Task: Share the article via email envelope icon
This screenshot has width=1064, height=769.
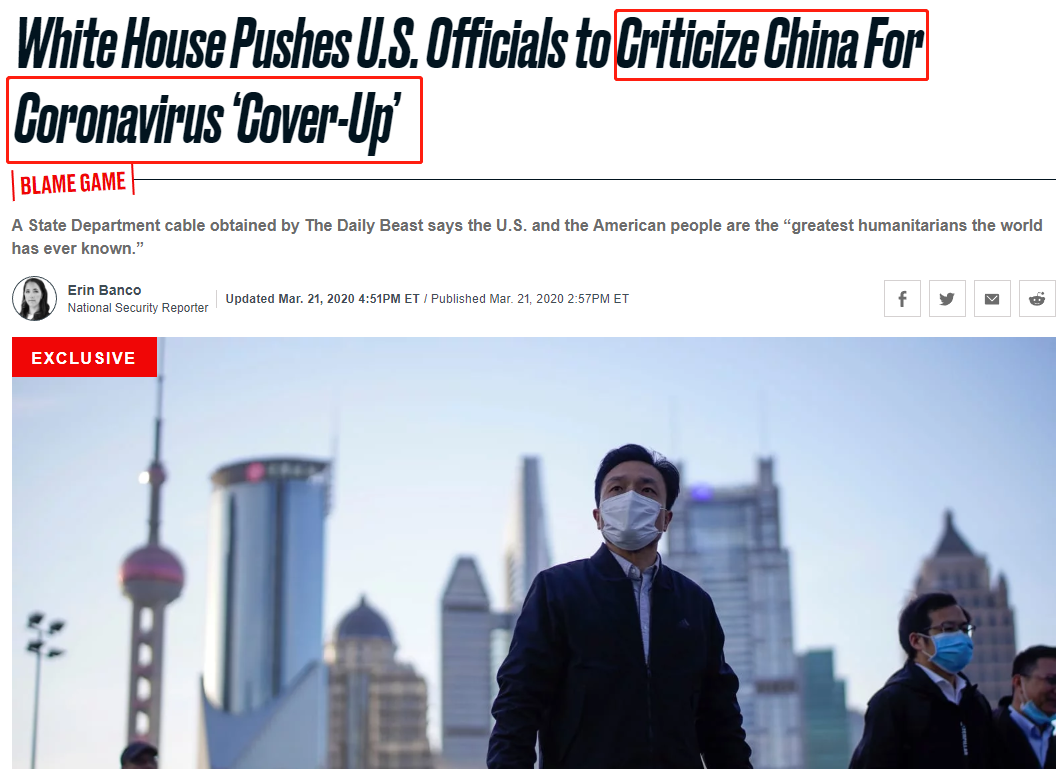Action: 992,299
